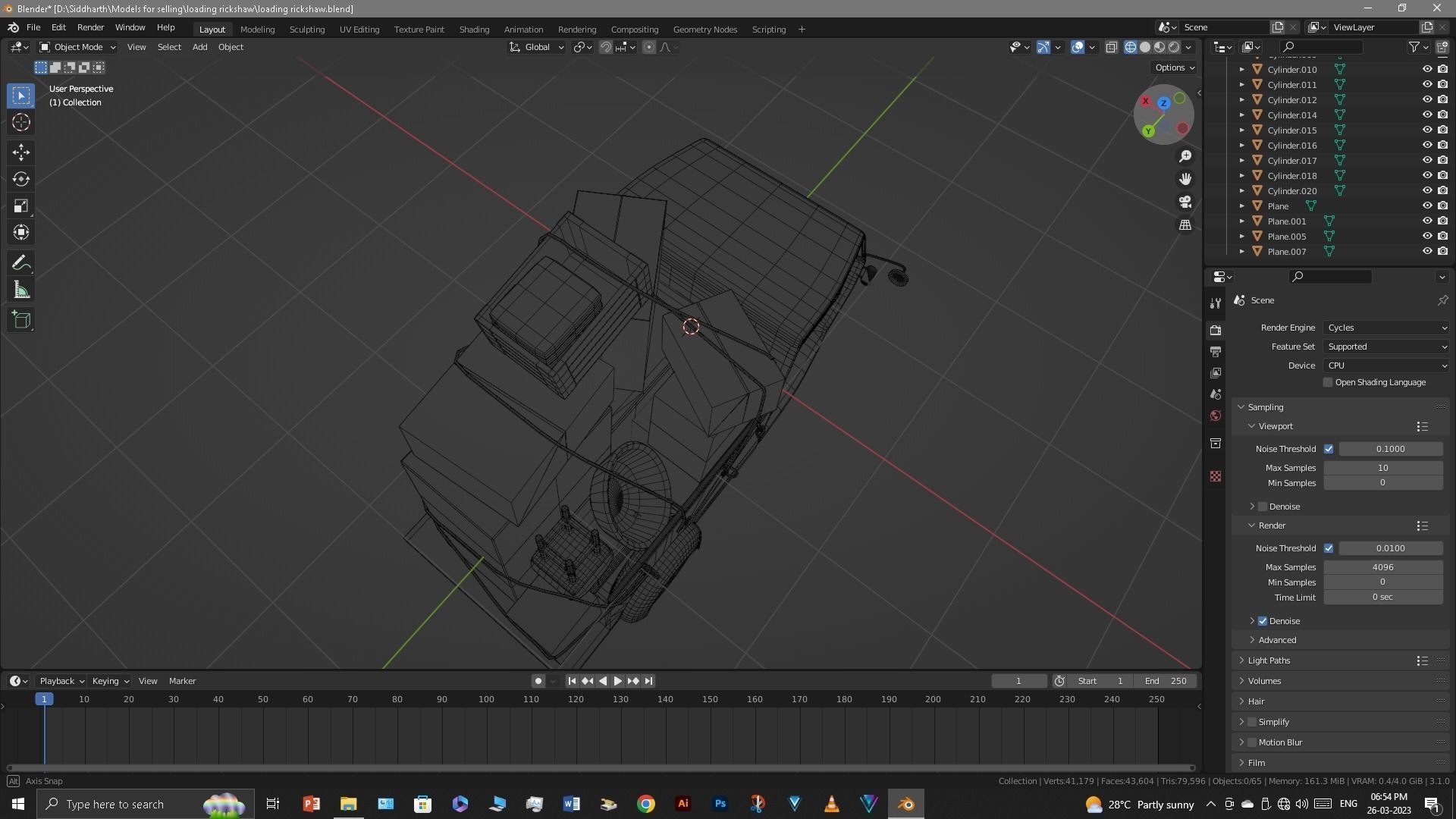Click render Max Samples field 4096
Image resolution: width=1456 pixels, height=819 pixels.
pyautogui.click(x=1382, y=567)
